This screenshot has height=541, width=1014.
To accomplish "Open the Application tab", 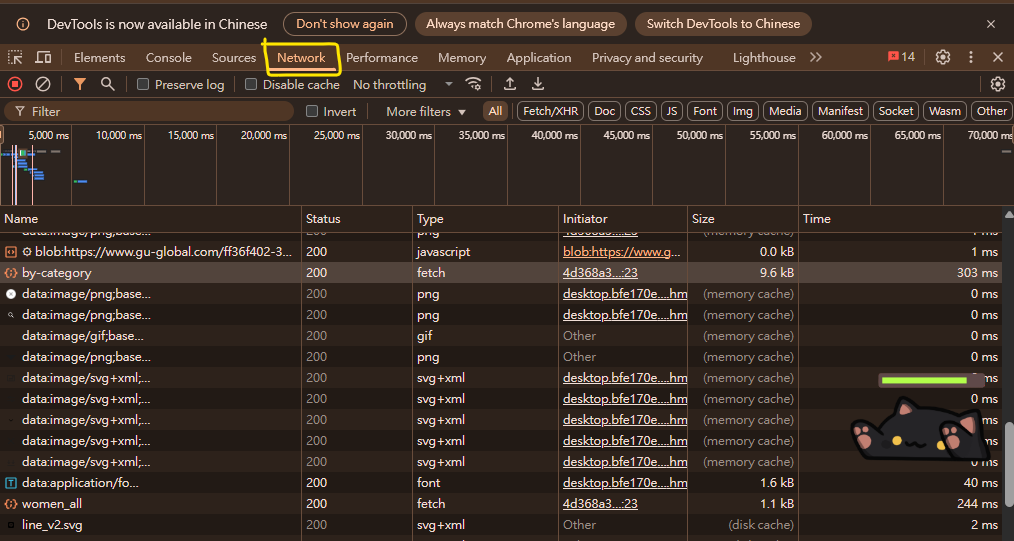I will click(x=539, y=58).
